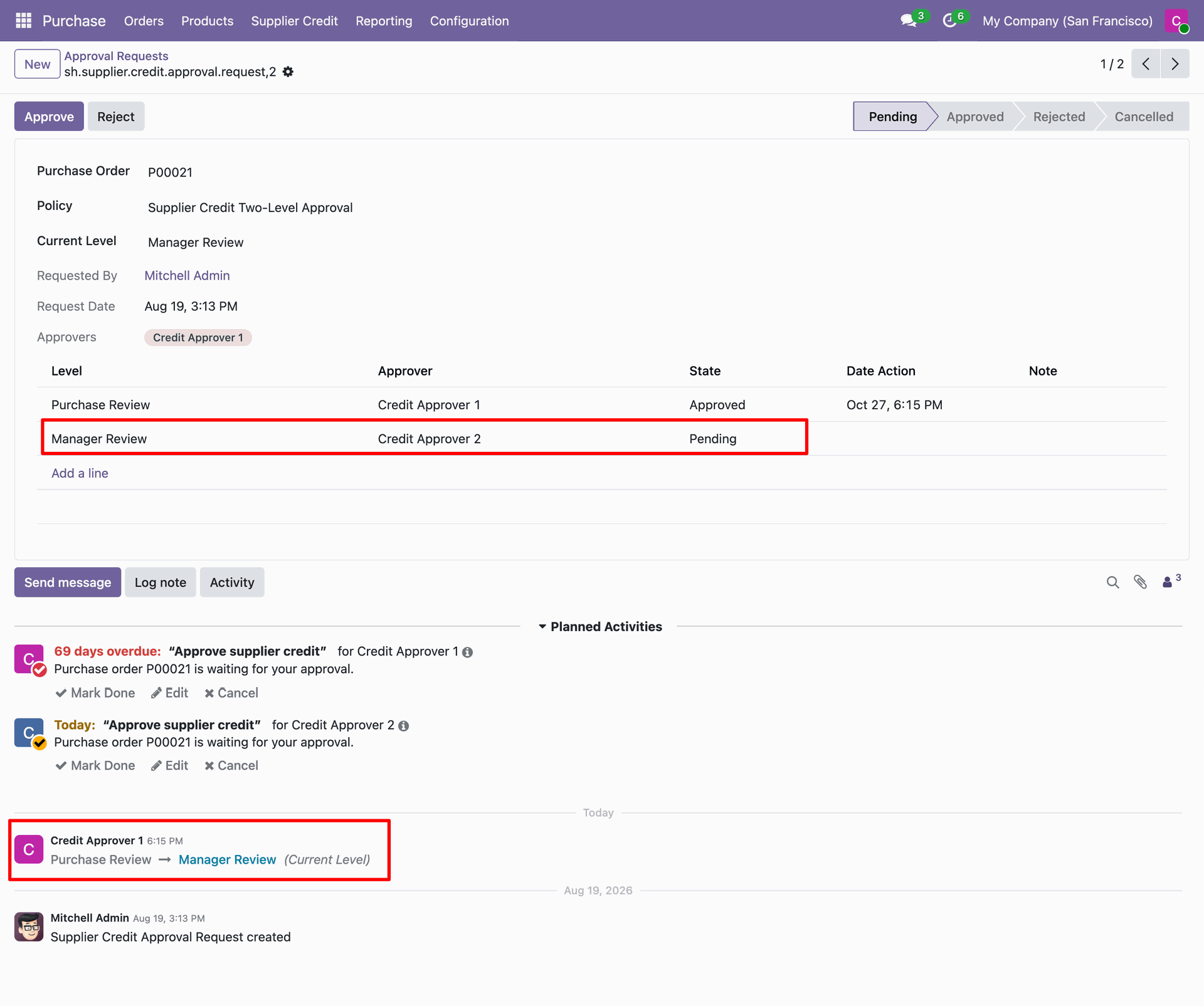
Task: Select the Approved status stage
Action: [974, 117]
